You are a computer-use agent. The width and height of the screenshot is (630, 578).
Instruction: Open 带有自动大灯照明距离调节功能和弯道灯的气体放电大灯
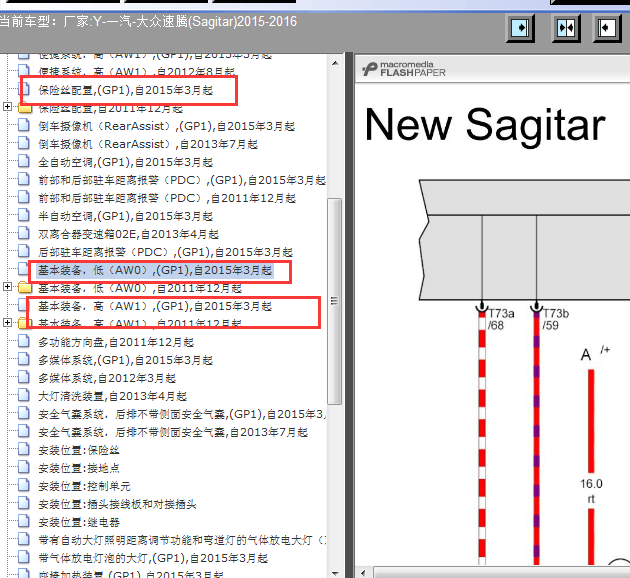point(182,540)
